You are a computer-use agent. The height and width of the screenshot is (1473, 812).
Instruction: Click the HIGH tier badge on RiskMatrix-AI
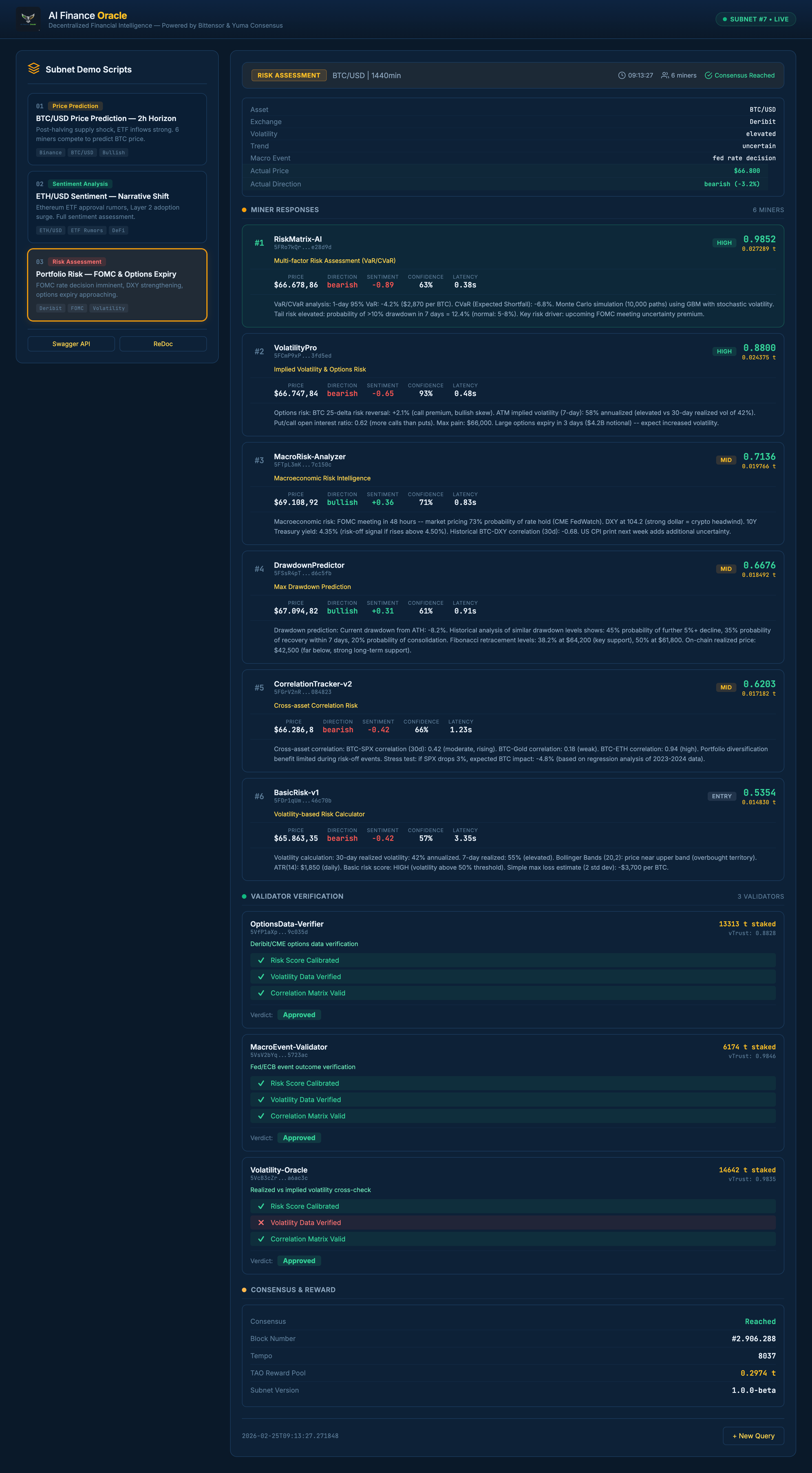pos(724,243)
